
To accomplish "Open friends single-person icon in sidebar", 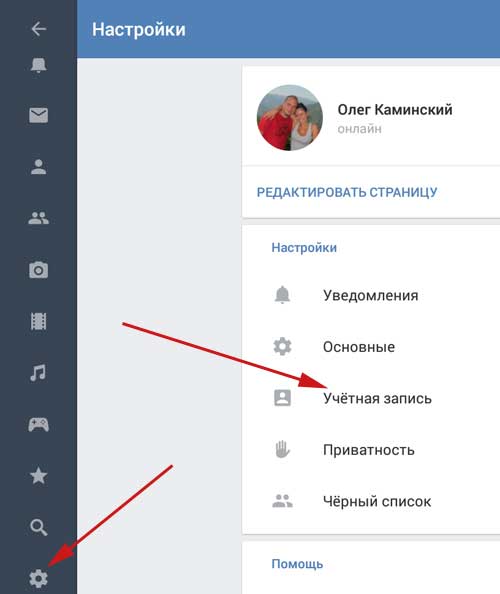I will tap(39, 167).
